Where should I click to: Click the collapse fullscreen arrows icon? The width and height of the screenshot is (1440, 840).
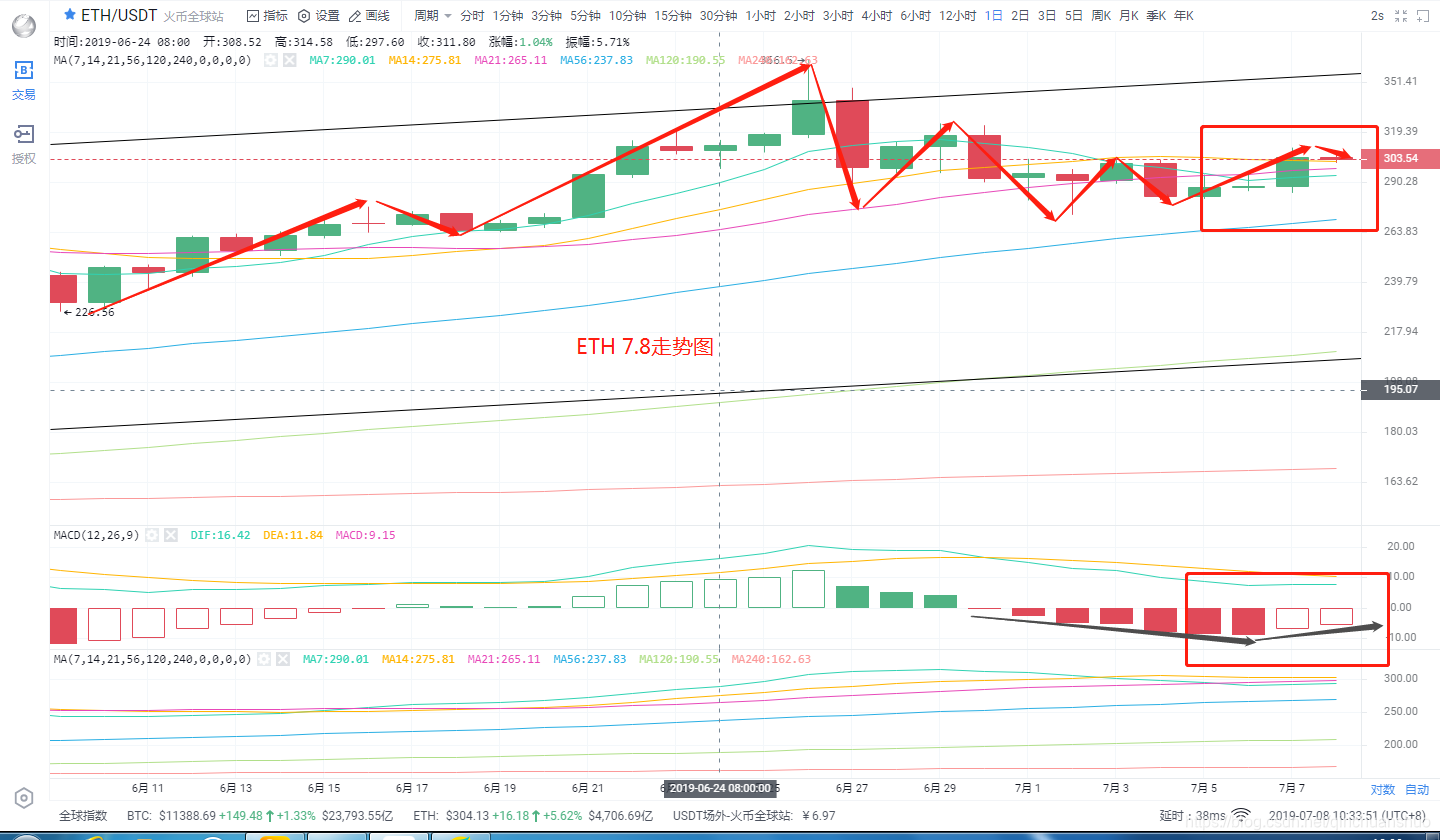click(x=1401, y=16)
